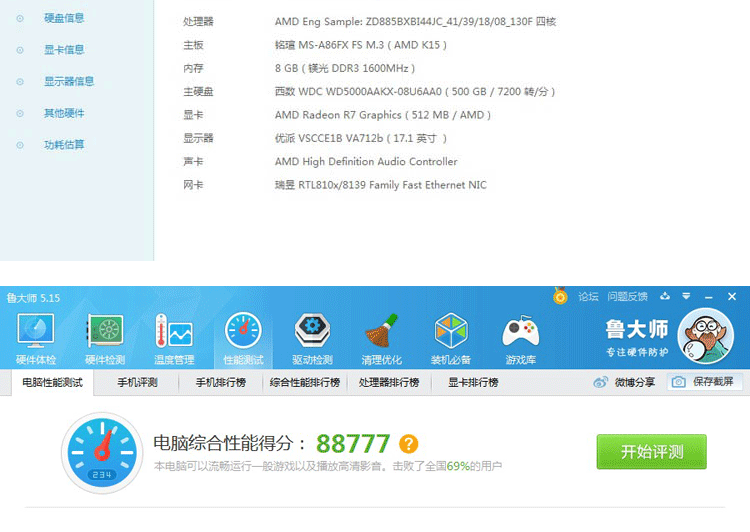Click monitor value 优派 VSCCE1B VA712b
The height and width of the screenshot is (532, 750).
coord(361,138)
